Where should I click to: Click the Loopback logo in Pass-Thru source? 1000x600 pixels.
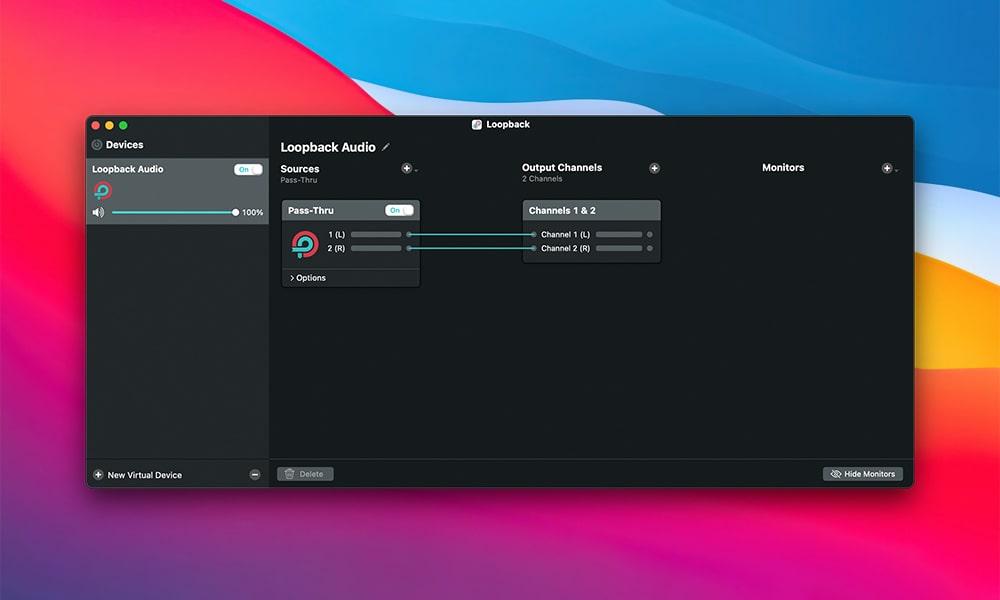pyautogui.click(x=305, y=243)
